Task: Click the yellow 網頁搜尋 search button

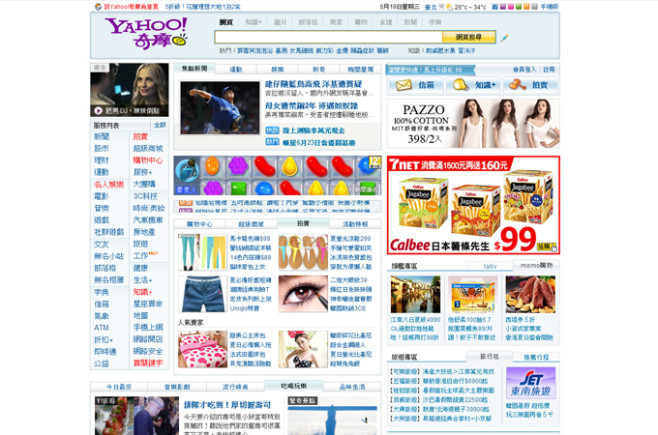Action: pyautogui.click(x=469, y=37)
